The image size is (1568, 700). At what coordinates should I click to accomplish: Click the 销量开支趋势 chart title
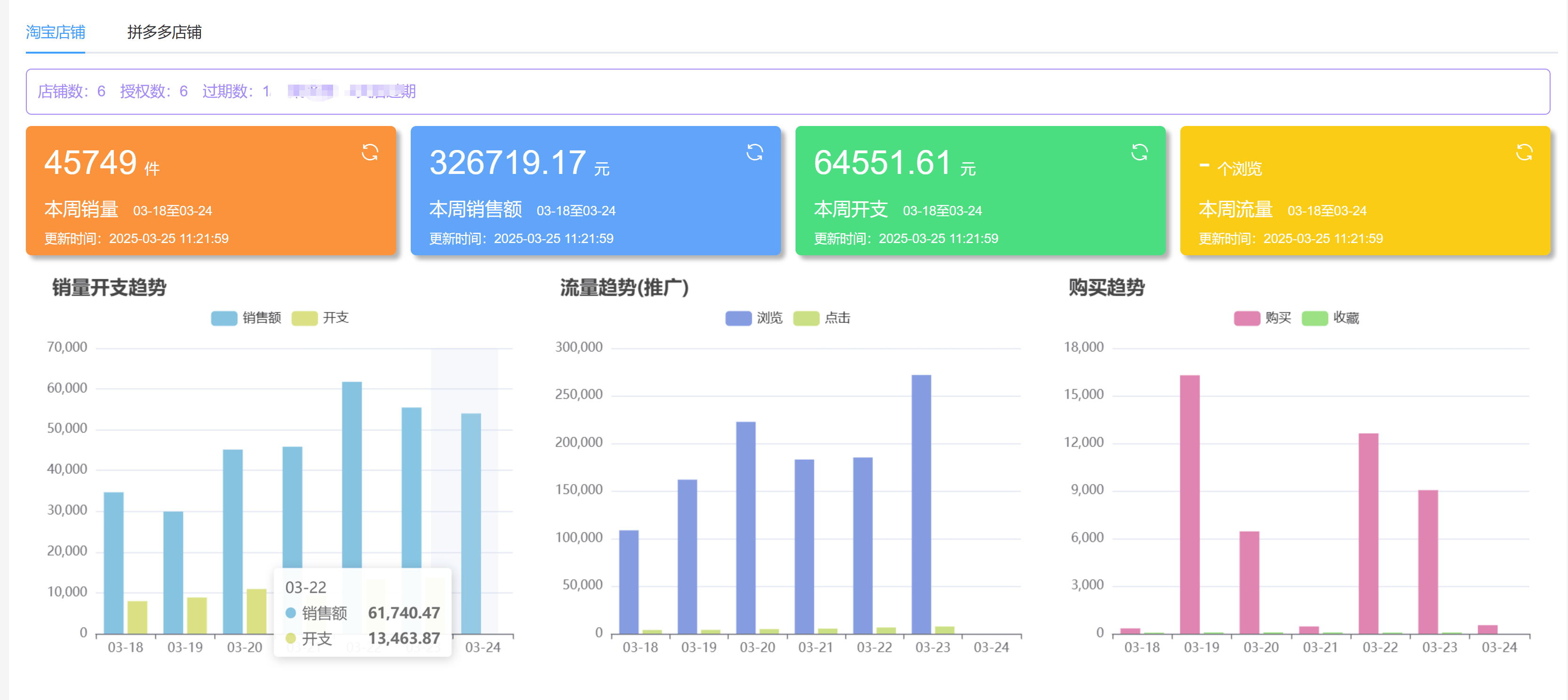coord(109,287)
